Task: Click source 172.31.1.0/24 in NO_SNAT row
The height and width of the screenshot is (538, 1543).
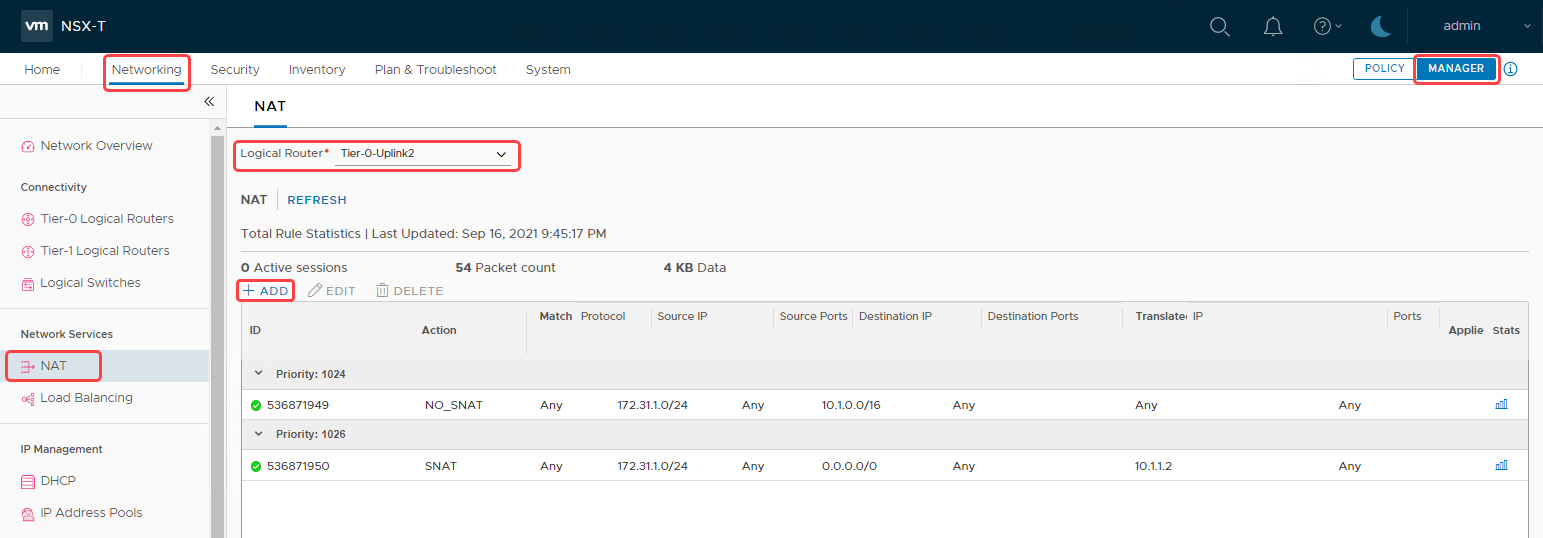Action: tap(652, 405)
